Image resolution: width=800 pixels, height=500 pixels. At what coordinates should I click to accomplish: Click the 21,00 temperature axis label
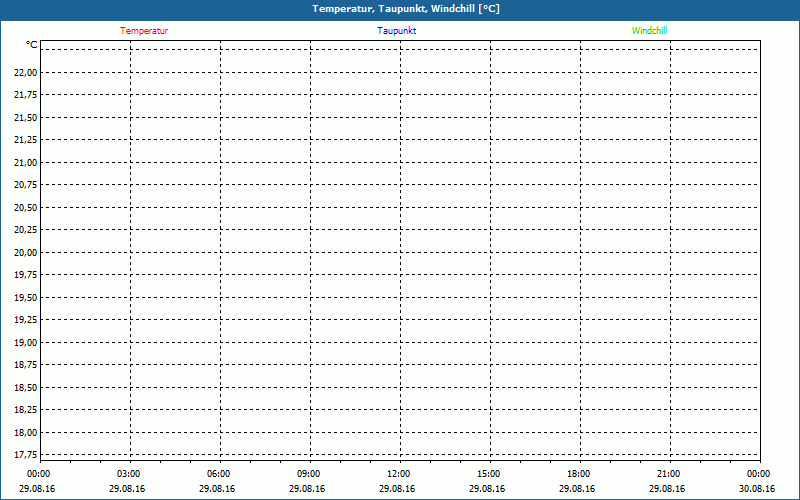coord(26,162)
